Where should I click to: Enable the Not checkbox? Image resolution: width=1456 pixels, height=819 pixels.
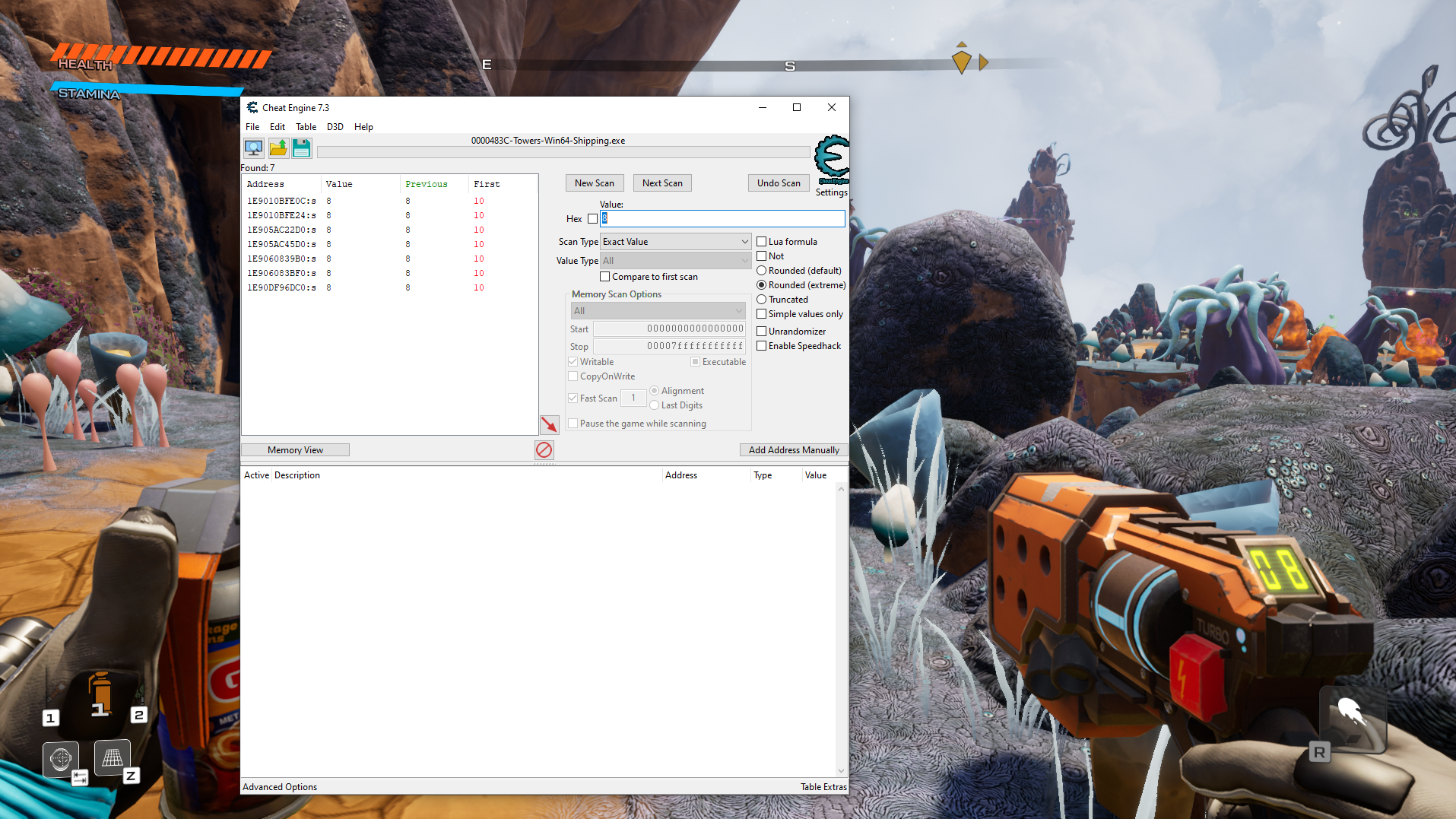[761, 256]
